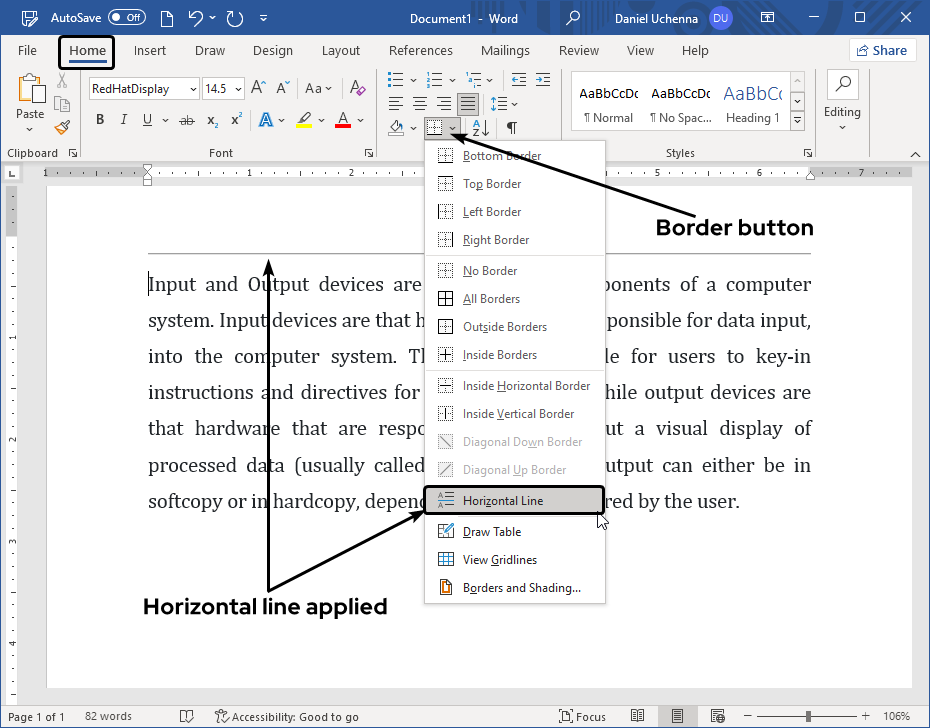Screen dimensions: 930x728
Task: Open the Editing group dropdown
Action: tap(842, 112)
